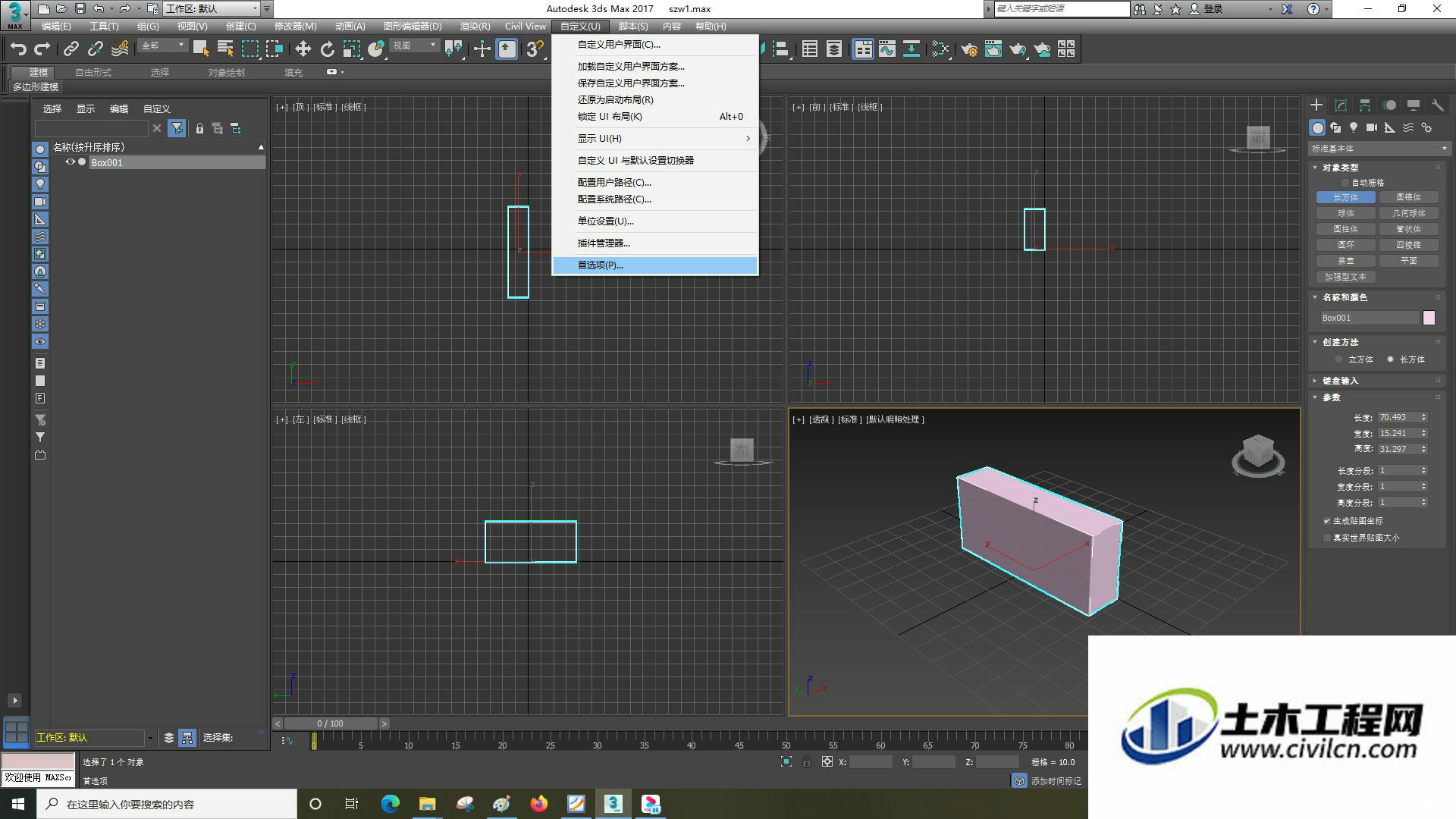Open the Curve Editor from toolbar

click(886, 49)
